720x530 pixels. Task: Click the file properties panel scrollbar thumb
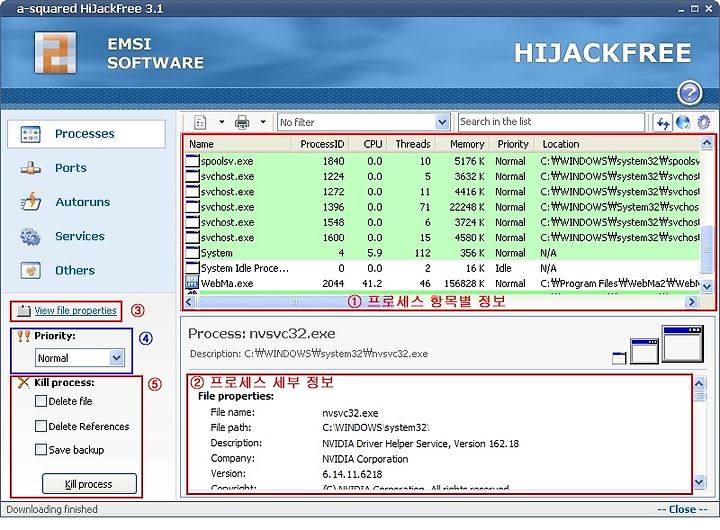pos(699,395)
